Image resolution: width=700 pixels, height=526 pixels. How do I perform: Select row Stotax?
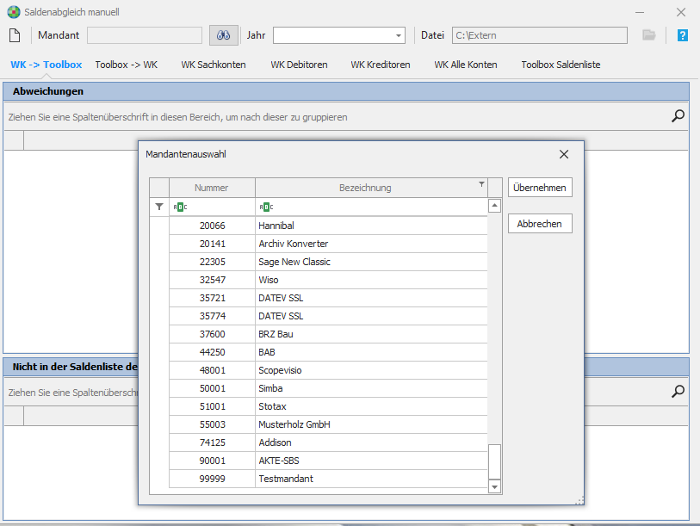328,406
